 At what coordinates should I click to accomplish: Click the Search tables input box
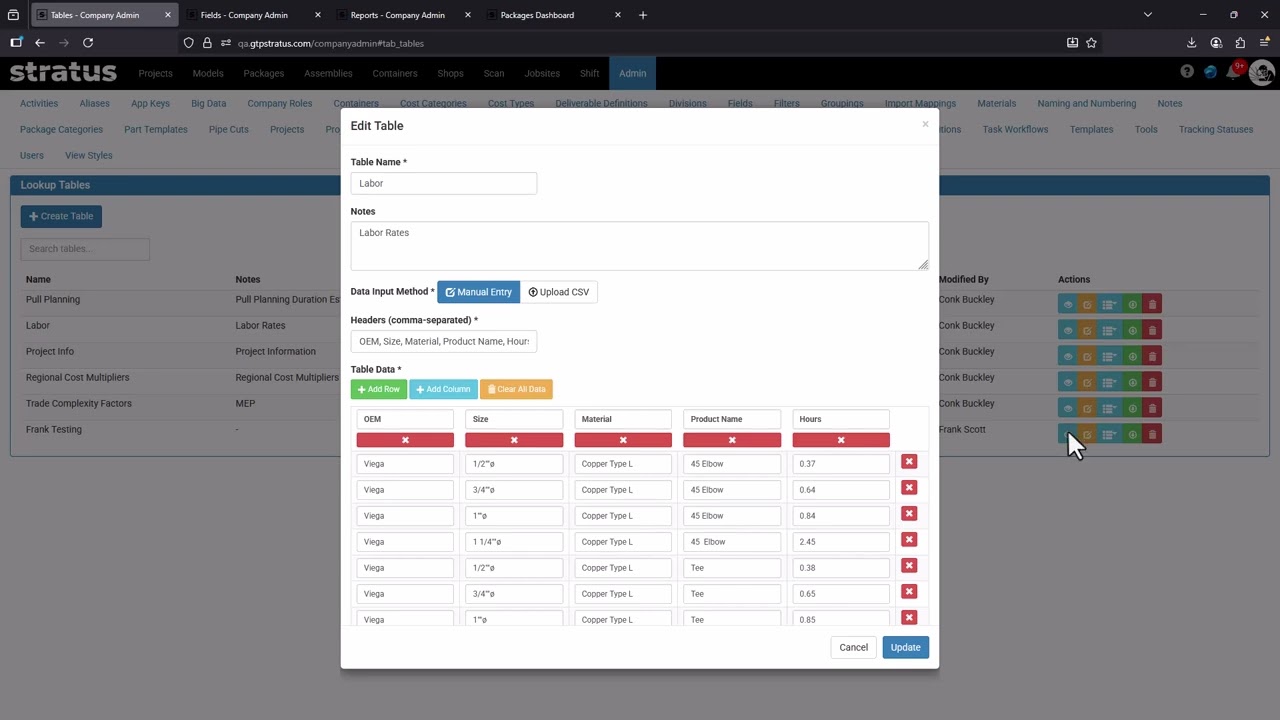pos(85,248)
